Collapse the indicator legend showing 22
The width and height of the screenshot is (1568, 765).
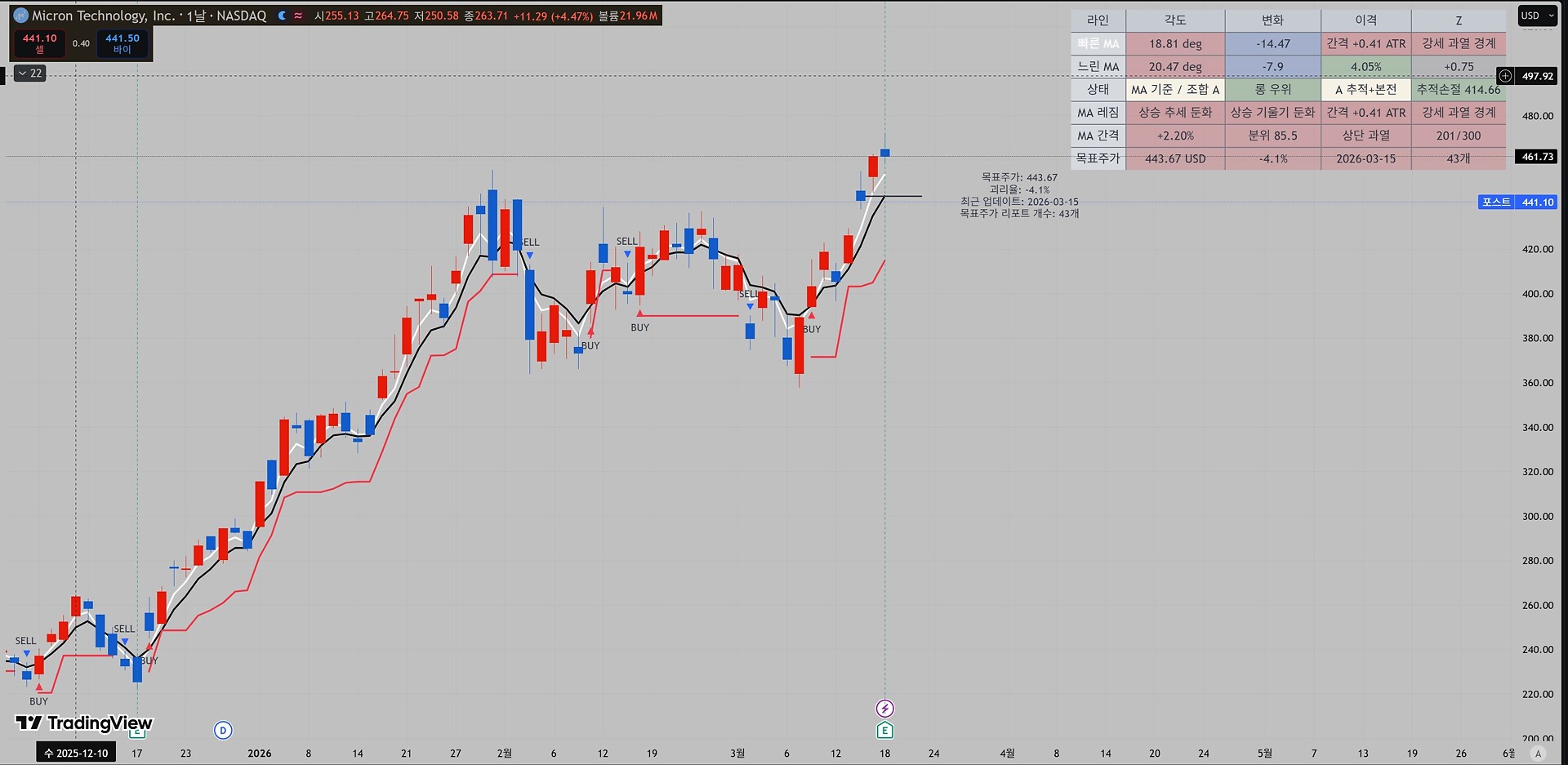pos(30,73)
